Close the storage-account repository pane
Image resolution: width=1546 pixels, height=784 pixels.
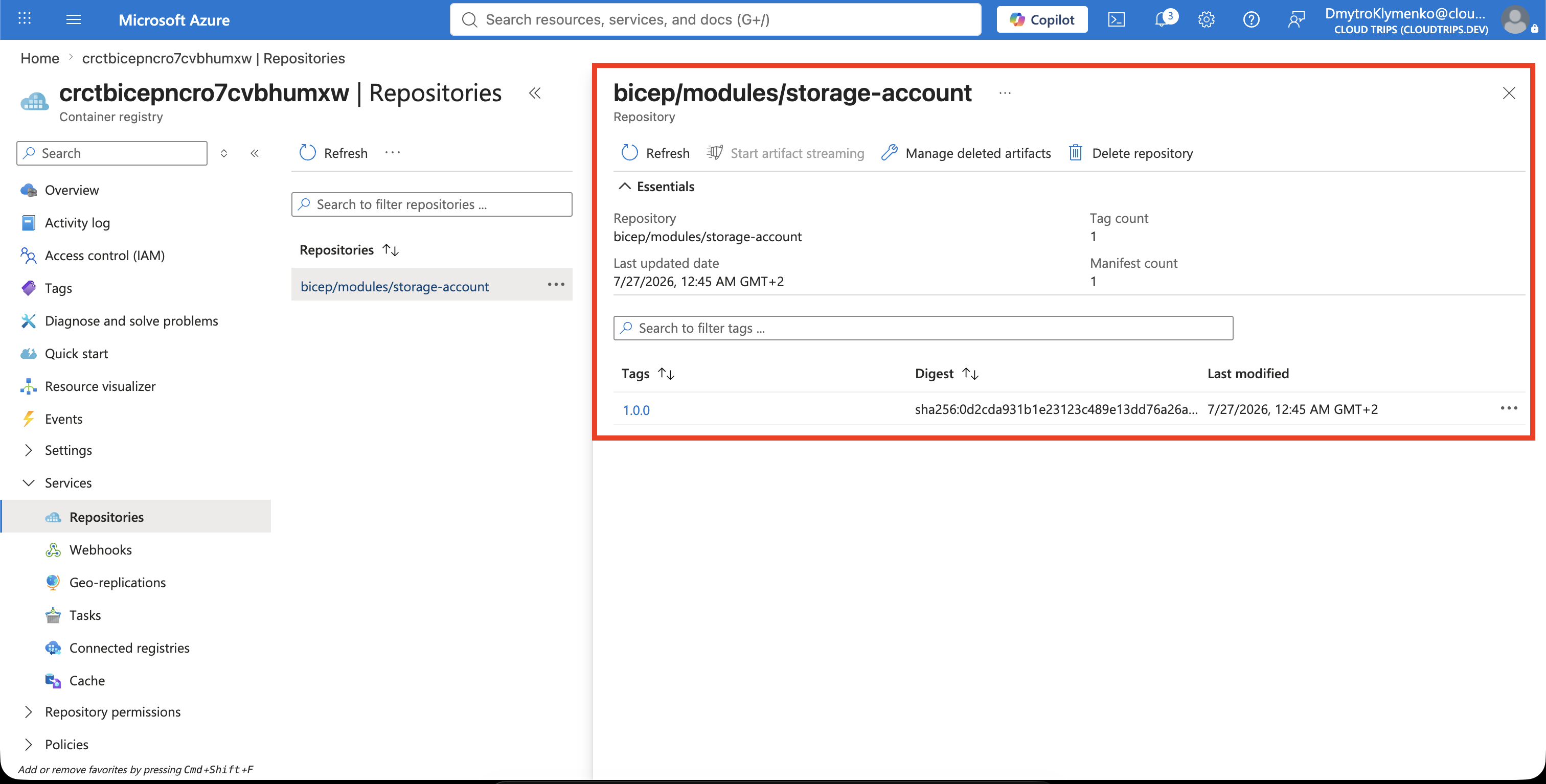(1508, 93)
